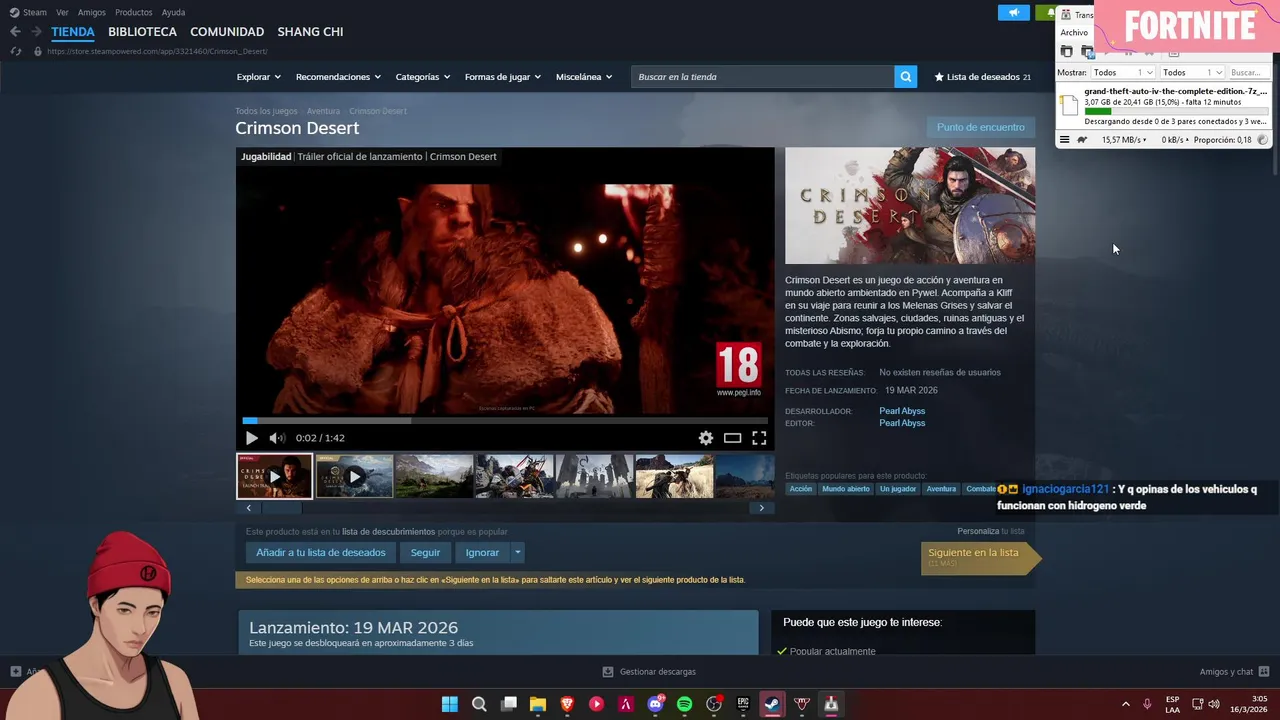Show hidden system tray icons
The height and width of the screenshot is (720, 1280).
coord(1125,704)
